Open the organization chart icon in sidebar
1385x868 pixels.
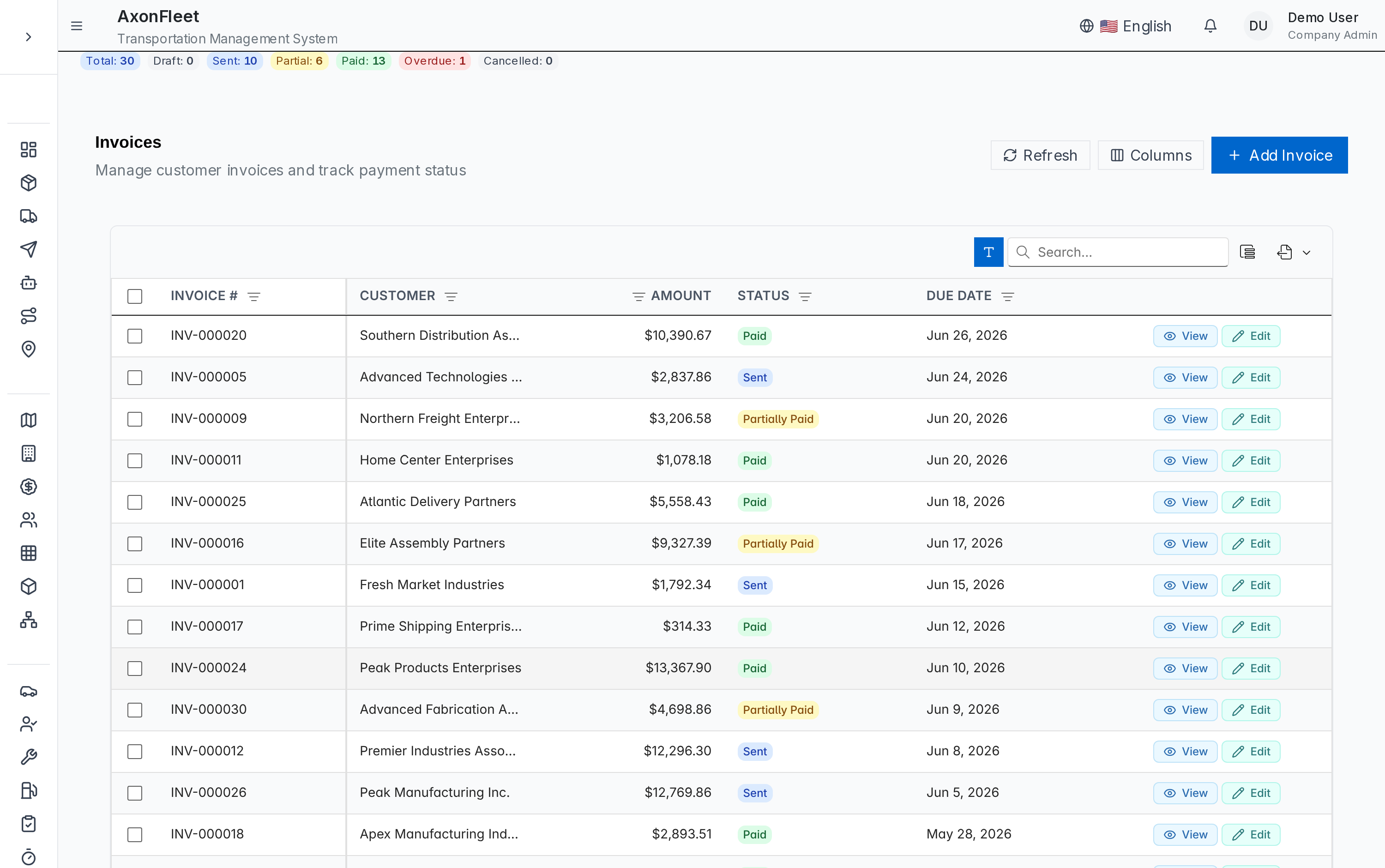click(x=29, y=620)
